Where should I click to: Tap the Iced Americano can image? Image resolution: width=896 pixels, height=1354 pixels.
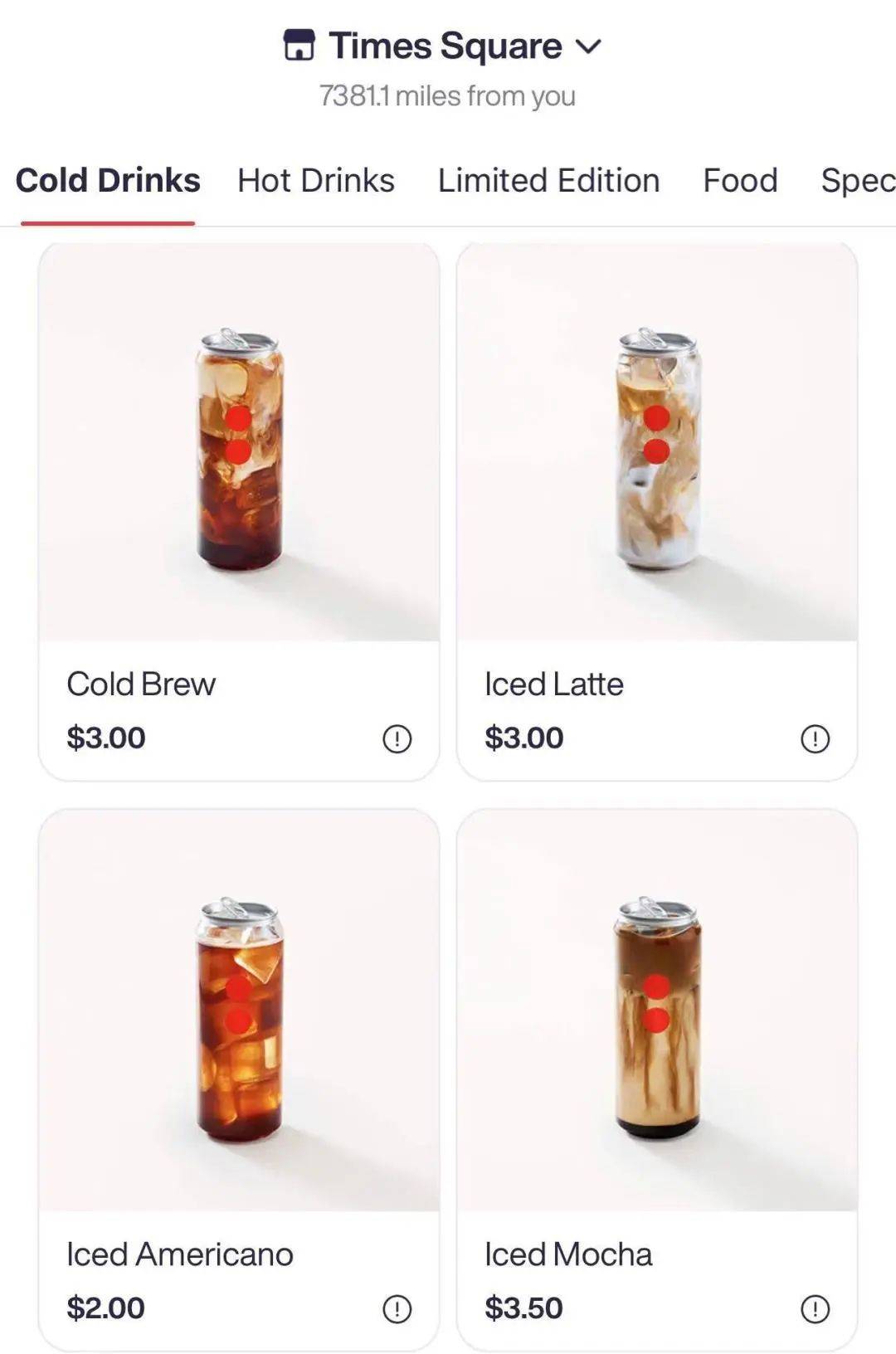click(x=239, y=1019)
